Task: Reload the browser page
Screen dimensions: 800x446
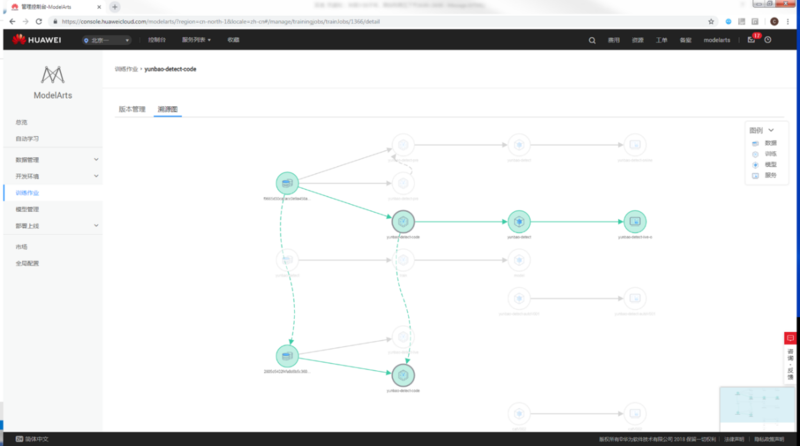Action: pyautogui.click(x=39, y=21)
